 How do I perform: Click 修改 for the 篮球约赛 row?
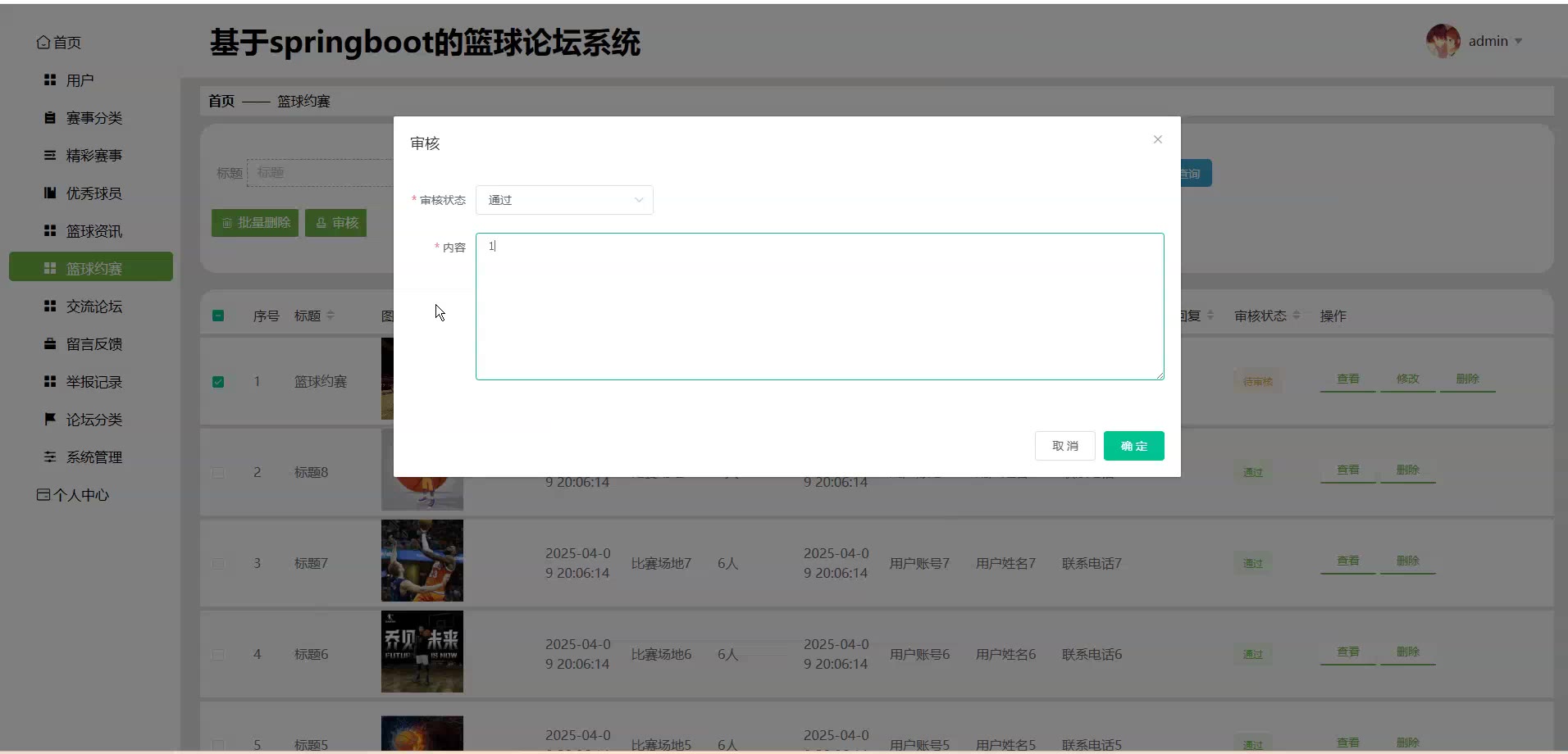pyautogui.click(x=1408, y=379)
